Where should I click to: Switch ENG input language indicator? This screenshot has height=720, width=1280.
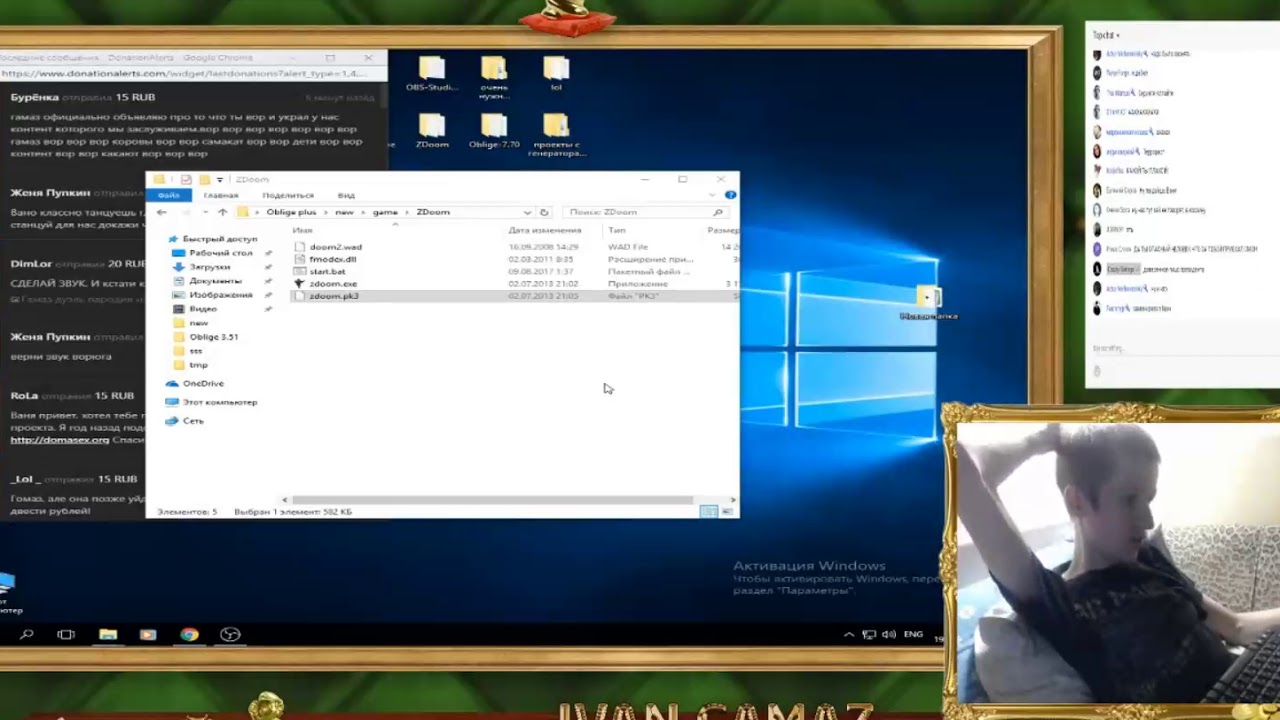(913, 634)
